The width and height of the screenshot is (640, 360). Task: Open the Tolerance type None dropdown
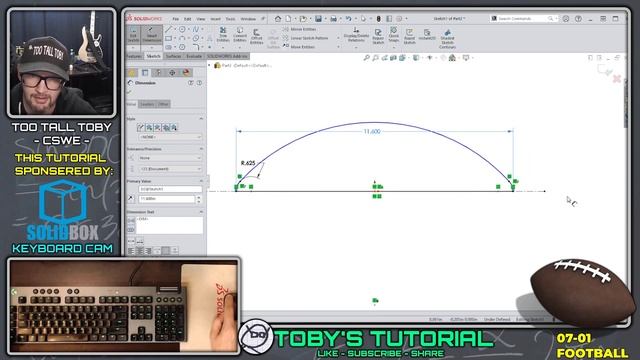pyautogui.click(x=170, y=158)
